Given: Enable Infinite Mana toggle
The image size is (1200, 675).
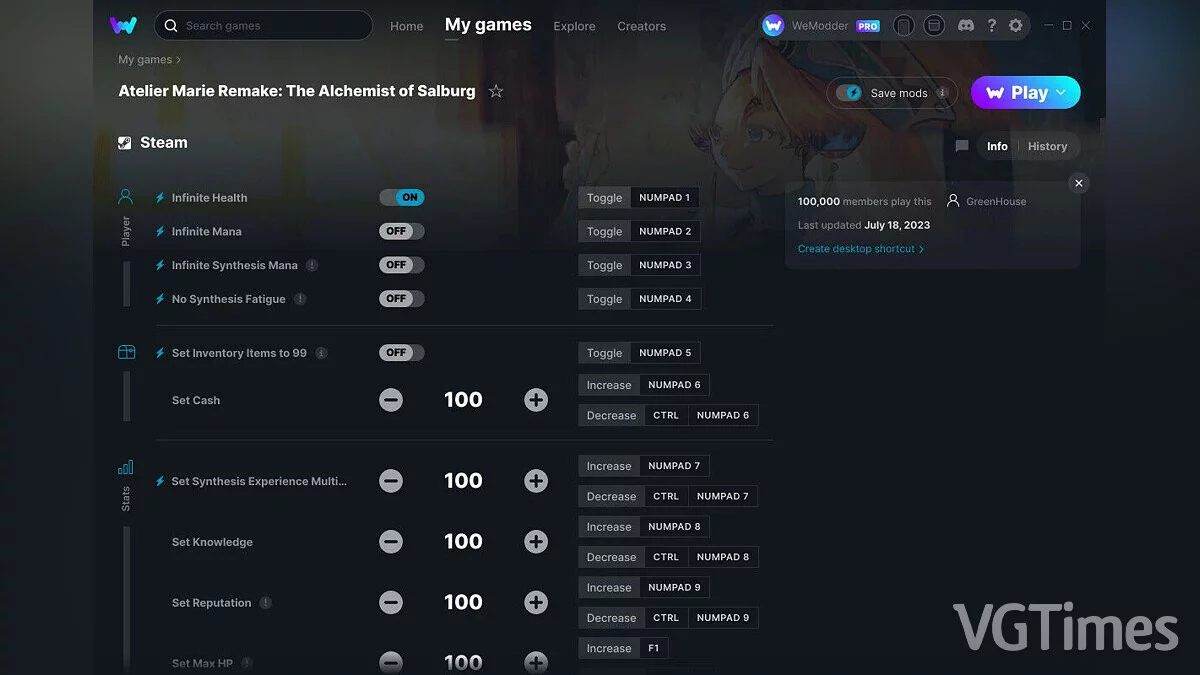Looking at the screenshot, I should [402, 231].
